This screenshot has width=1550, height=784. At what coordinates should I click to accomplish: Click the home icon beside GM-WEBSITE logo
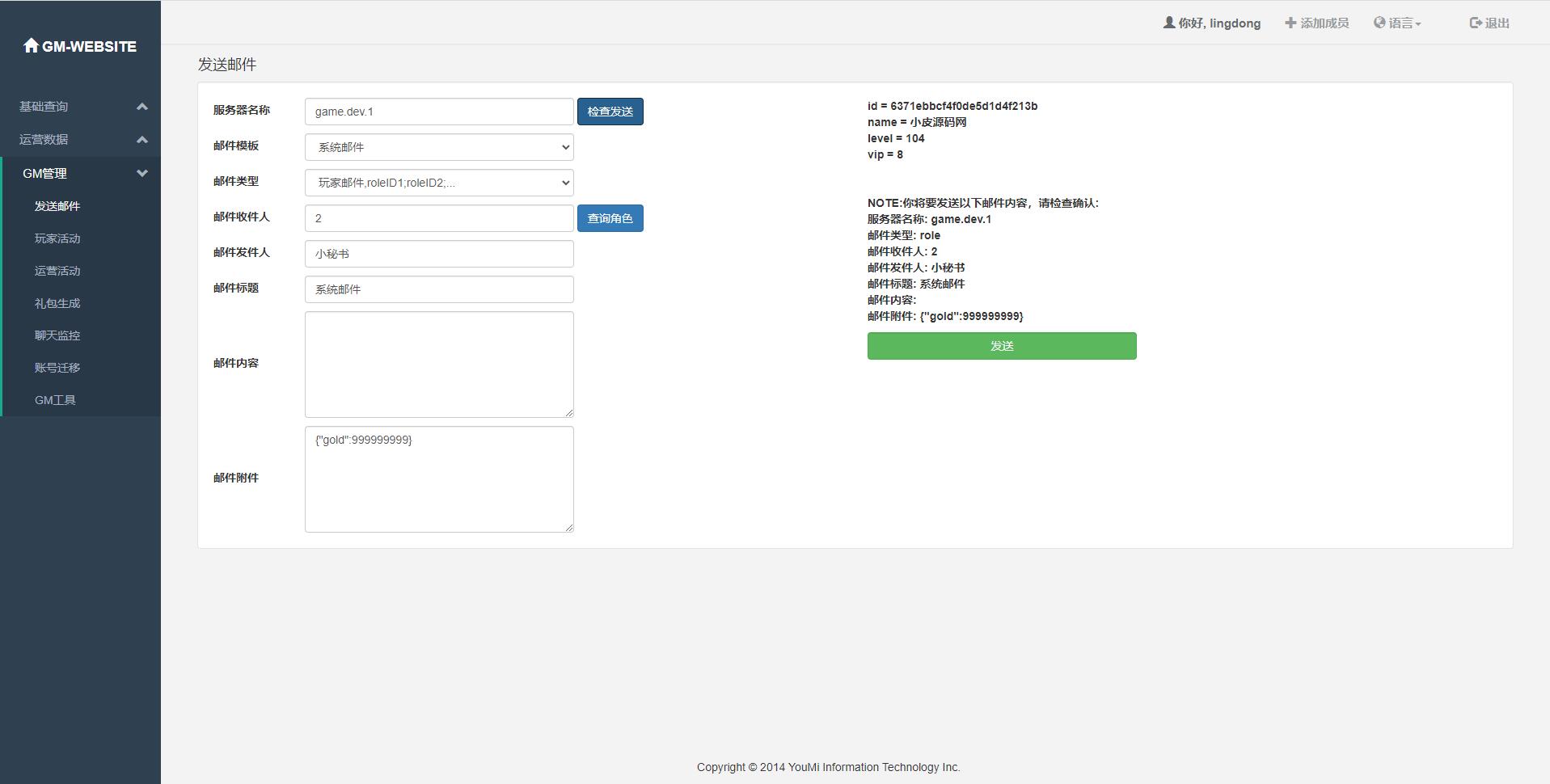coord(32,45)
